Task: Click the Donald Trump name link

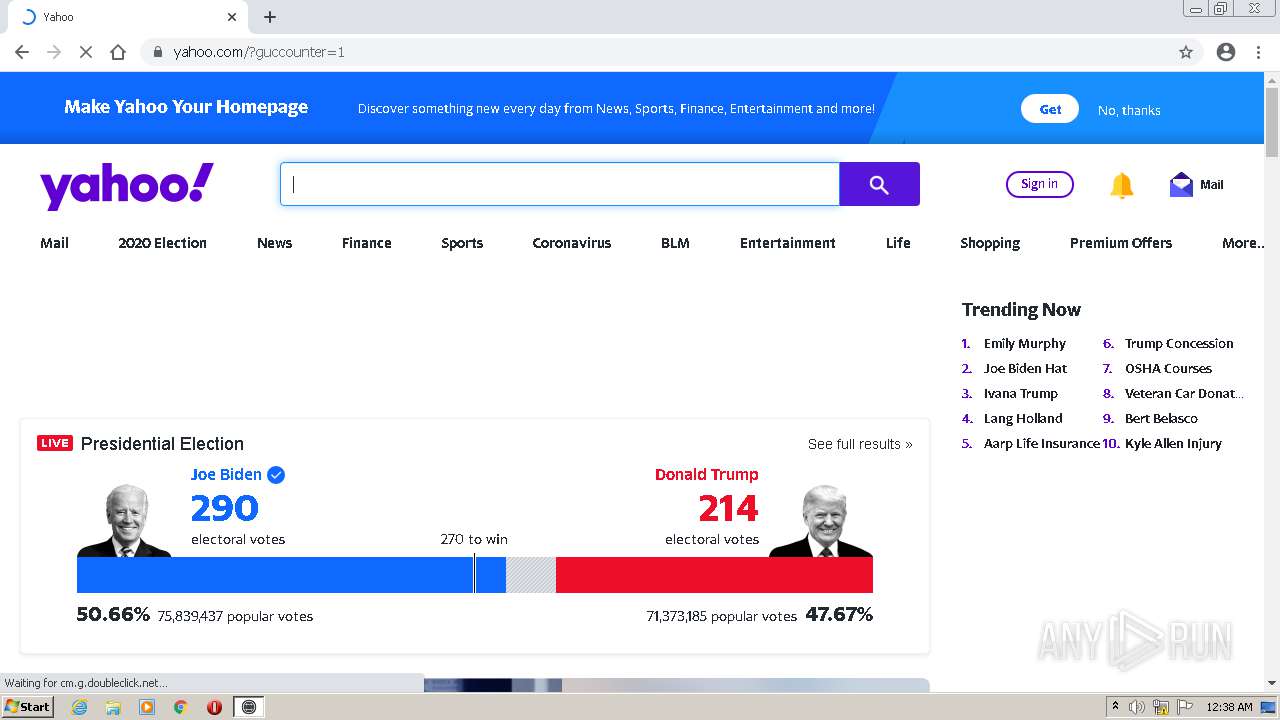Action: point(707,474)
